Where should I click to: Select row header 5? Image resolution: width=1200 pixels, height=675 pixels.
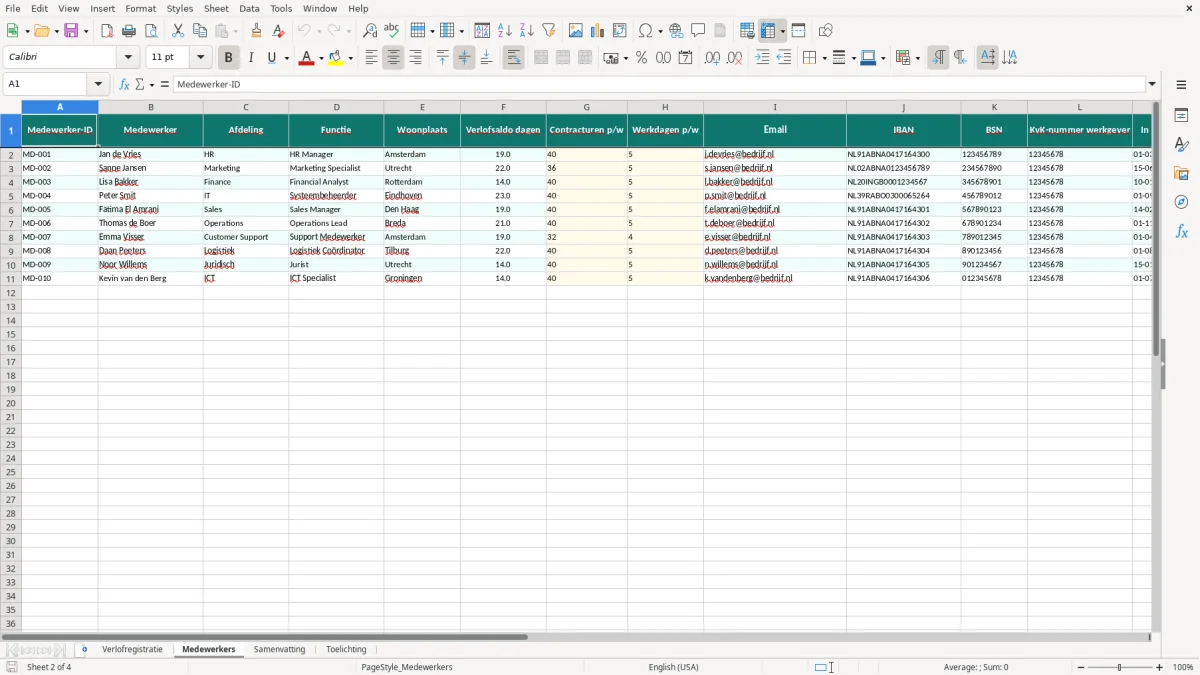click(11, 196)
